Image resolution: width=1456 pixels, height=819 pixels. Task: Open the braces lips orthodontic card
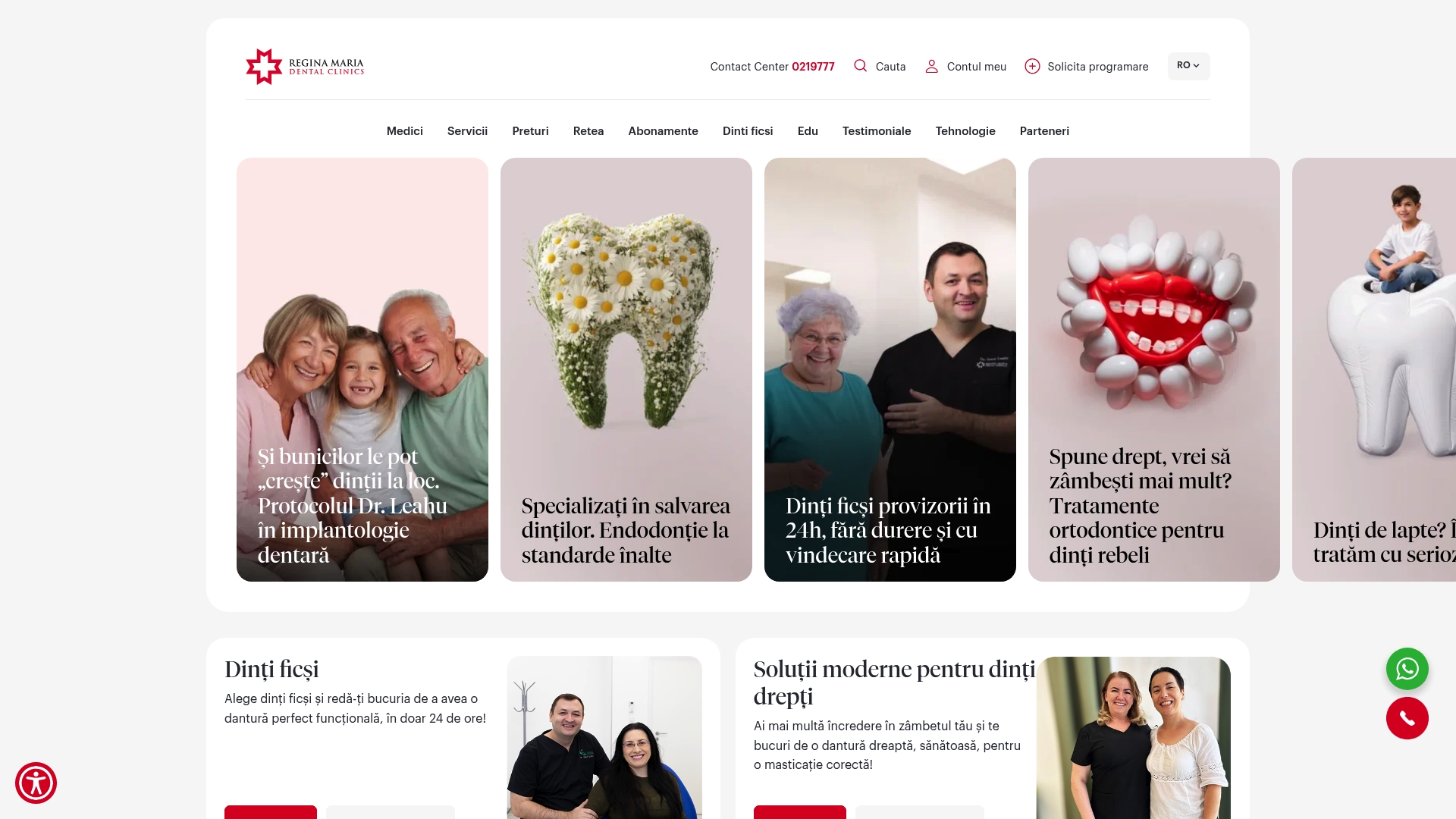[x=1154, y=369]
